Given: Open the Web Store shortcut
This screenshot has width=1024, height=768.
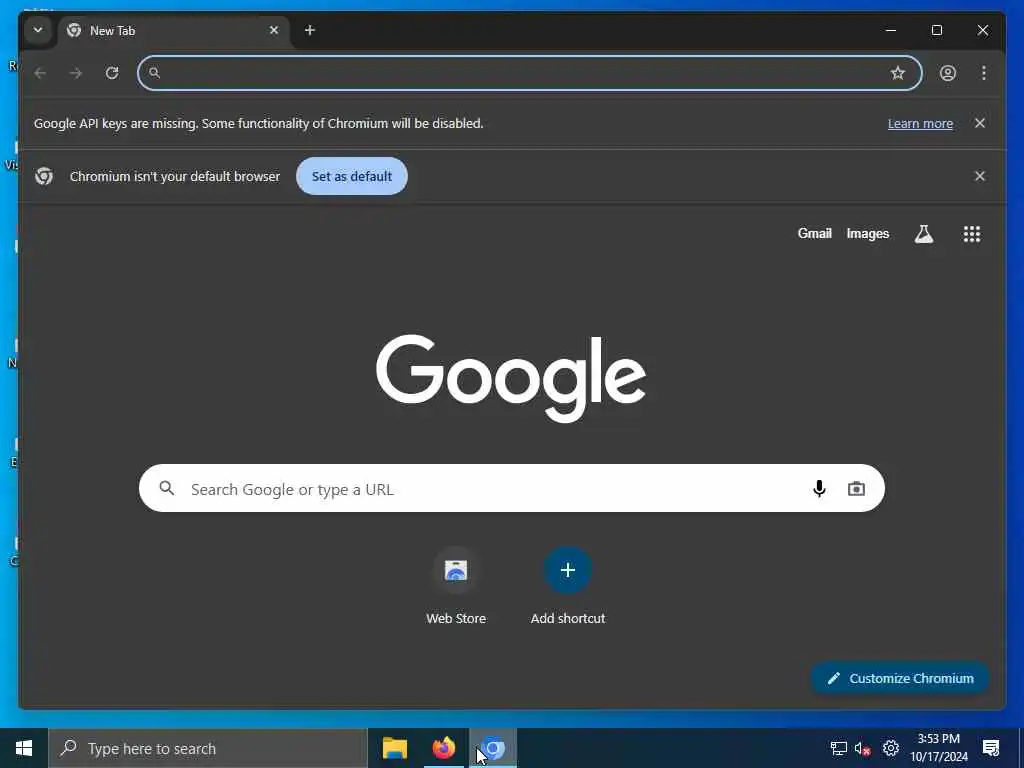Looking at the screenshot, I should pyautogui.click(x=456, y=586).
